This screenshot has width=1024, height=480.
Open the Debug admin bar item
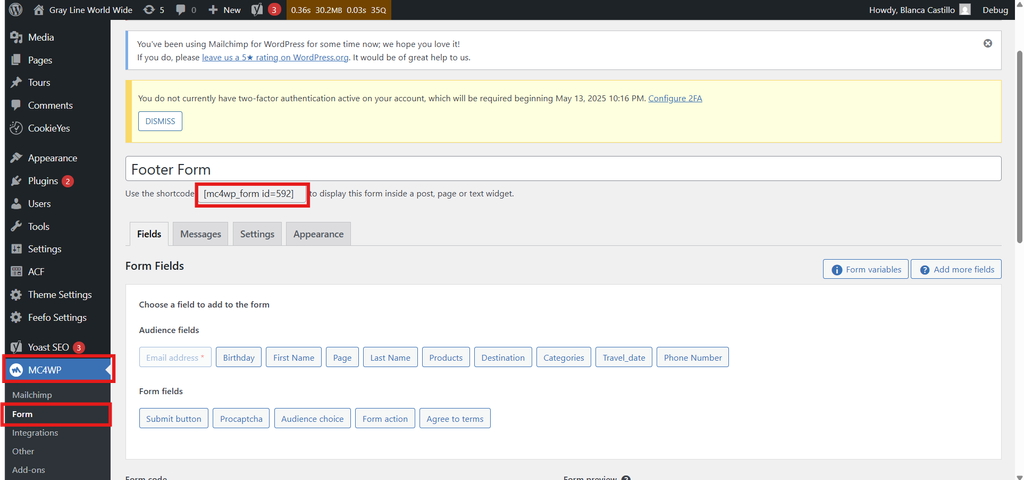(995, 10)
